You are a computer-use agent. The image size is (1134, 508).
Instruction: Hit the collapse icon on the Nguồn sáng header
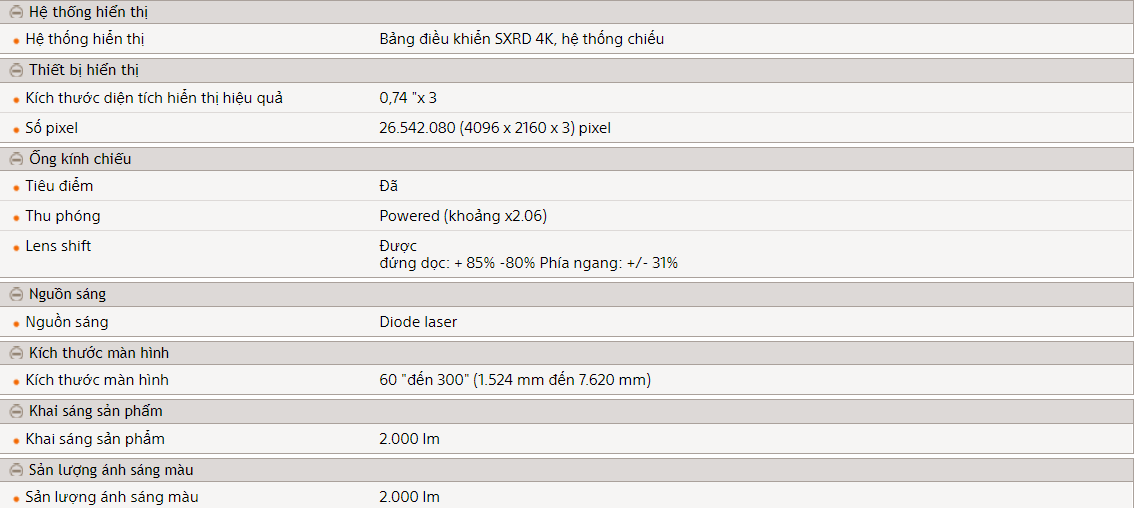click(16, 295)
